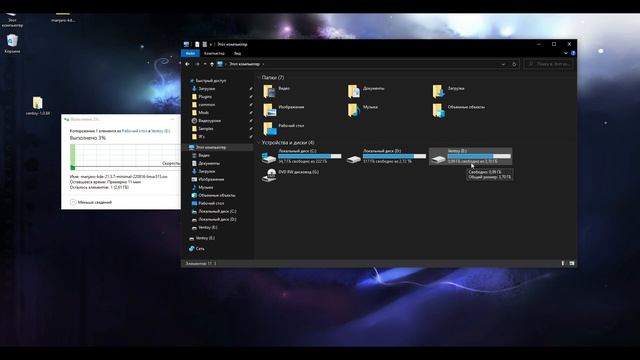Select the Локальный диск (D:) drive tile
Screen dimensions: 640x360
pos(386,156)
